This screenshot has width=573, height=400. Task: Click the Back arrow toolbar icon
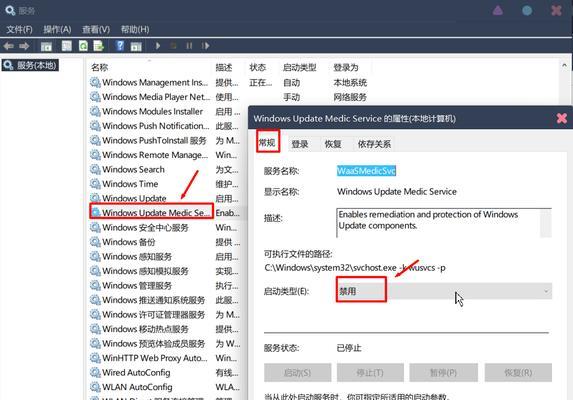[x=8, y=46]
